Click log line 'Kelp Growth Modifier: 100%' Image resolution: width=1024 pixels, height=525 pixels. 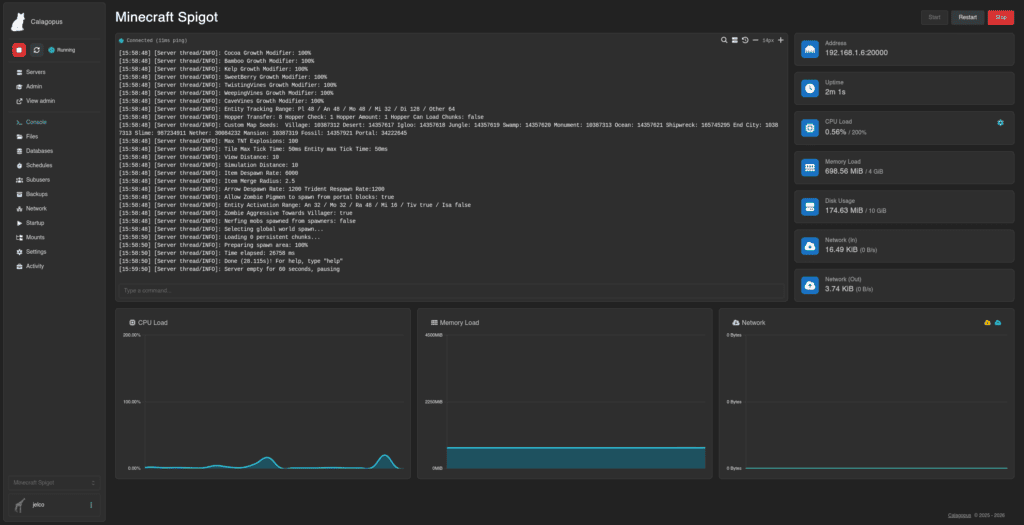[x=213, y=69]
